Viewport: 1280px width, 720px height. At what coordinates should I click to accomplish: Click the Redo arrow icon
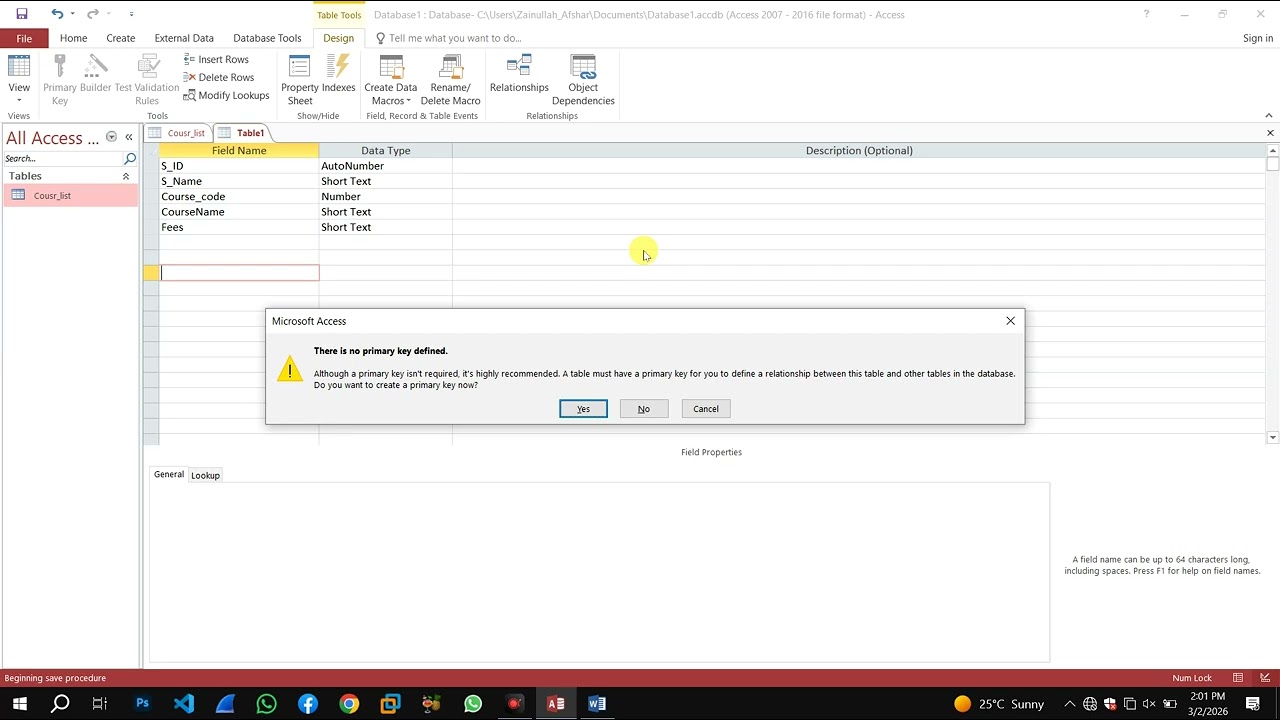93,14
